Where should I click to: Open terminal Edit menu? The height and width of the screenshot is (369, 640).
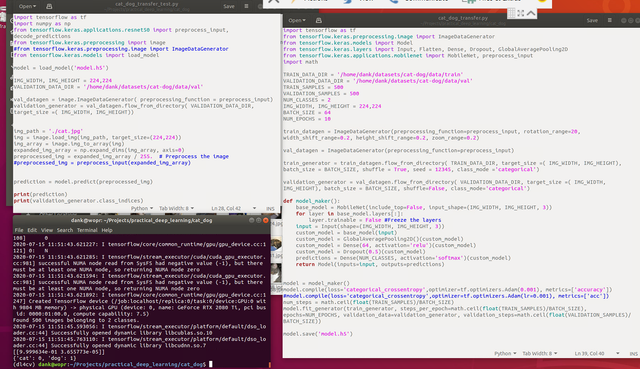pos(32,230)
